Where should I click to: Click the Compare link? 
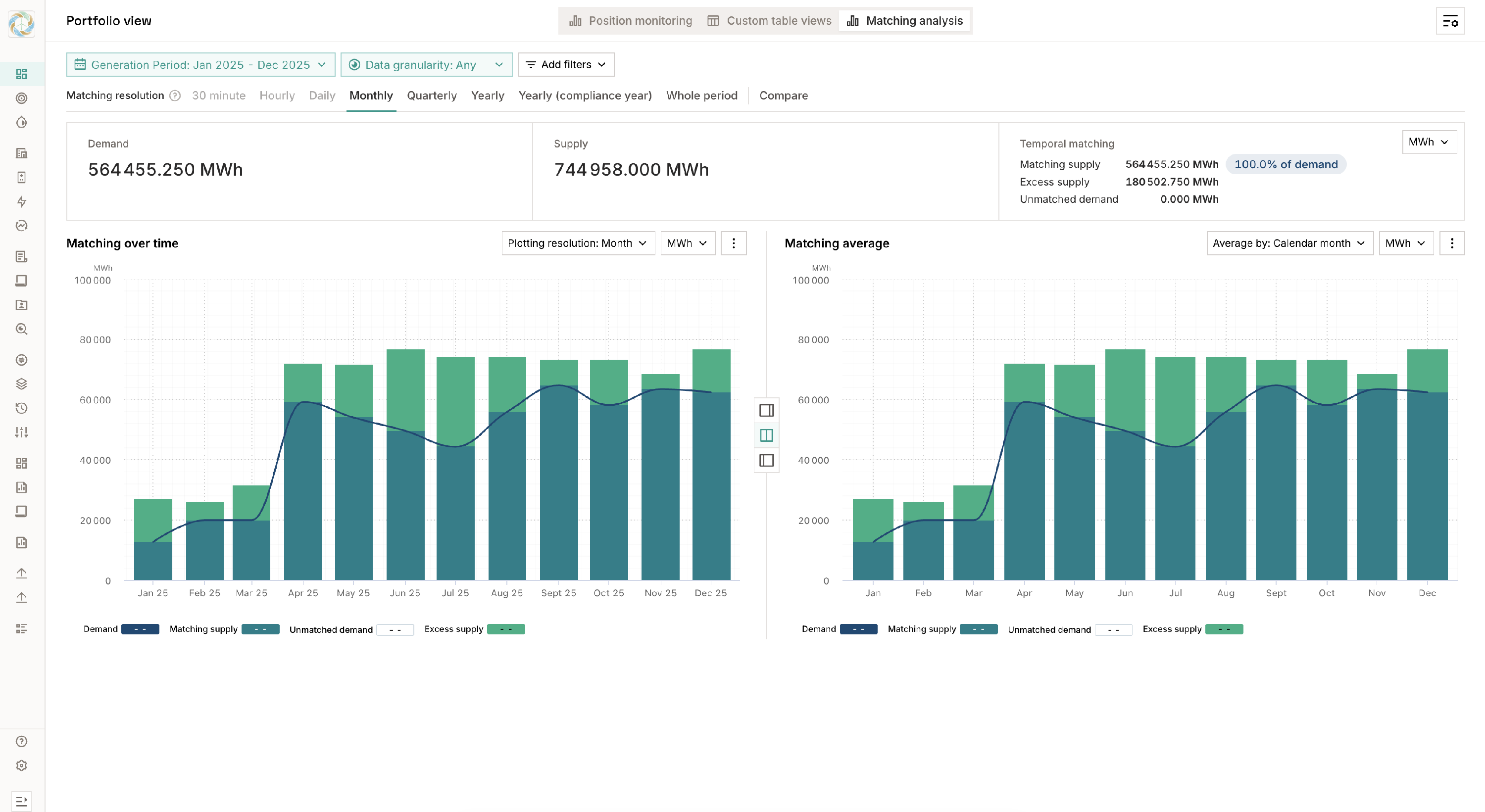click(783, 96)
